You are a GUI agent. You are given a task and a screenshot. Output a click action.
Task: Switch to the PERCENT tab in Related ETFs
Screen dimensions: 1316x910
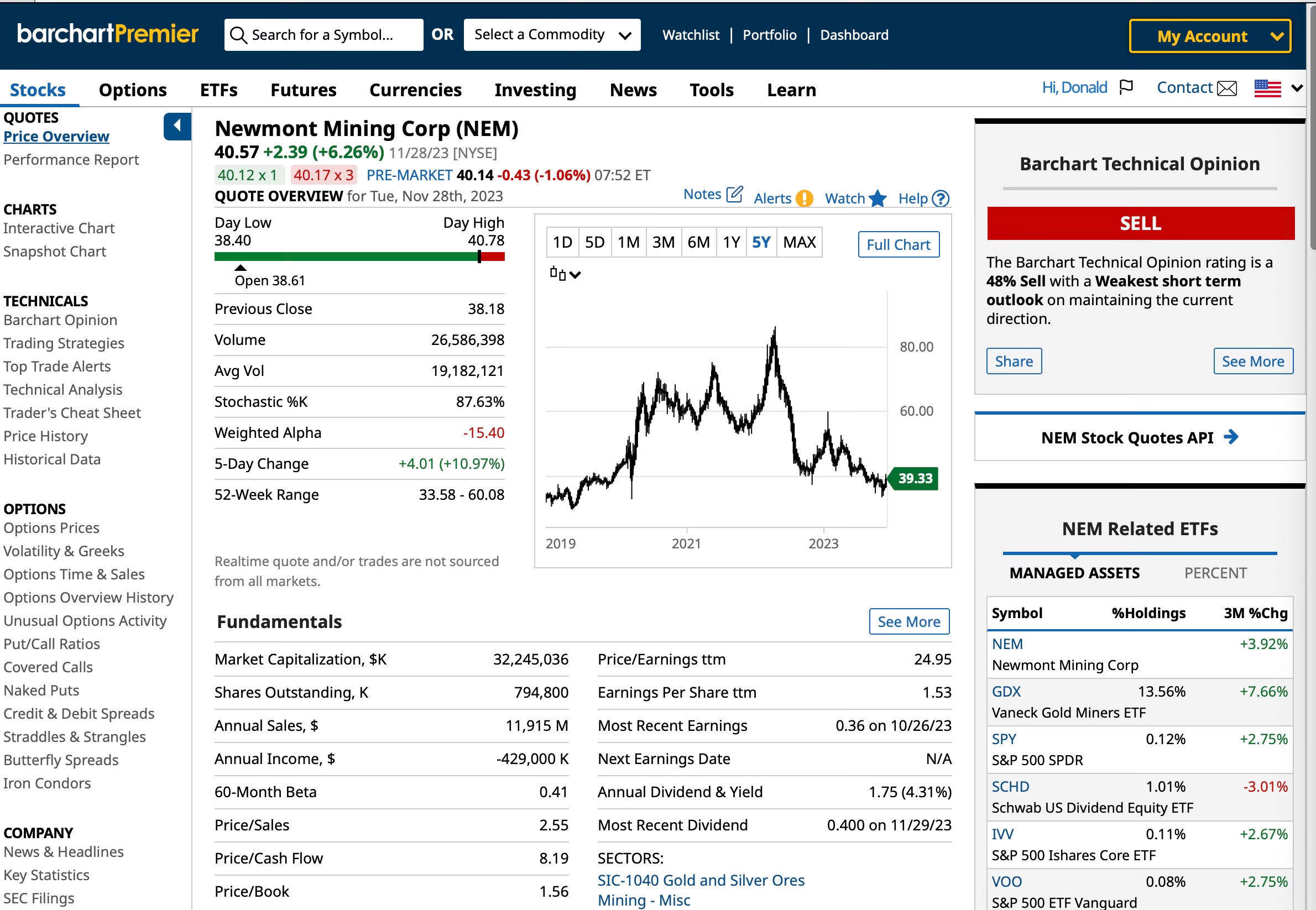pos(1215,572)
